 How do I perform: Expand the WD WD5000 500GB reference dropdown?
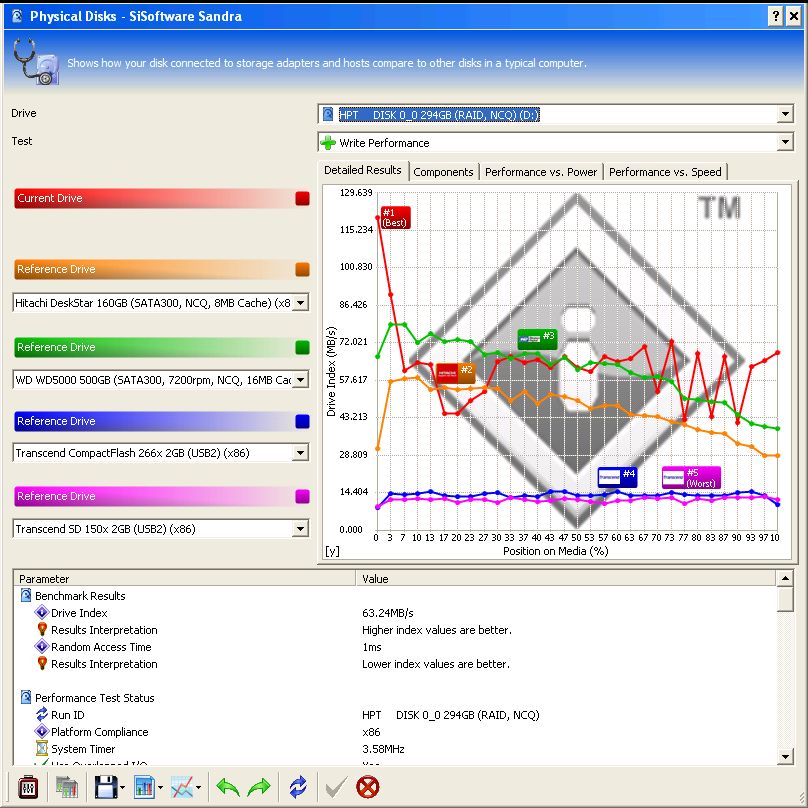(300, 380)
